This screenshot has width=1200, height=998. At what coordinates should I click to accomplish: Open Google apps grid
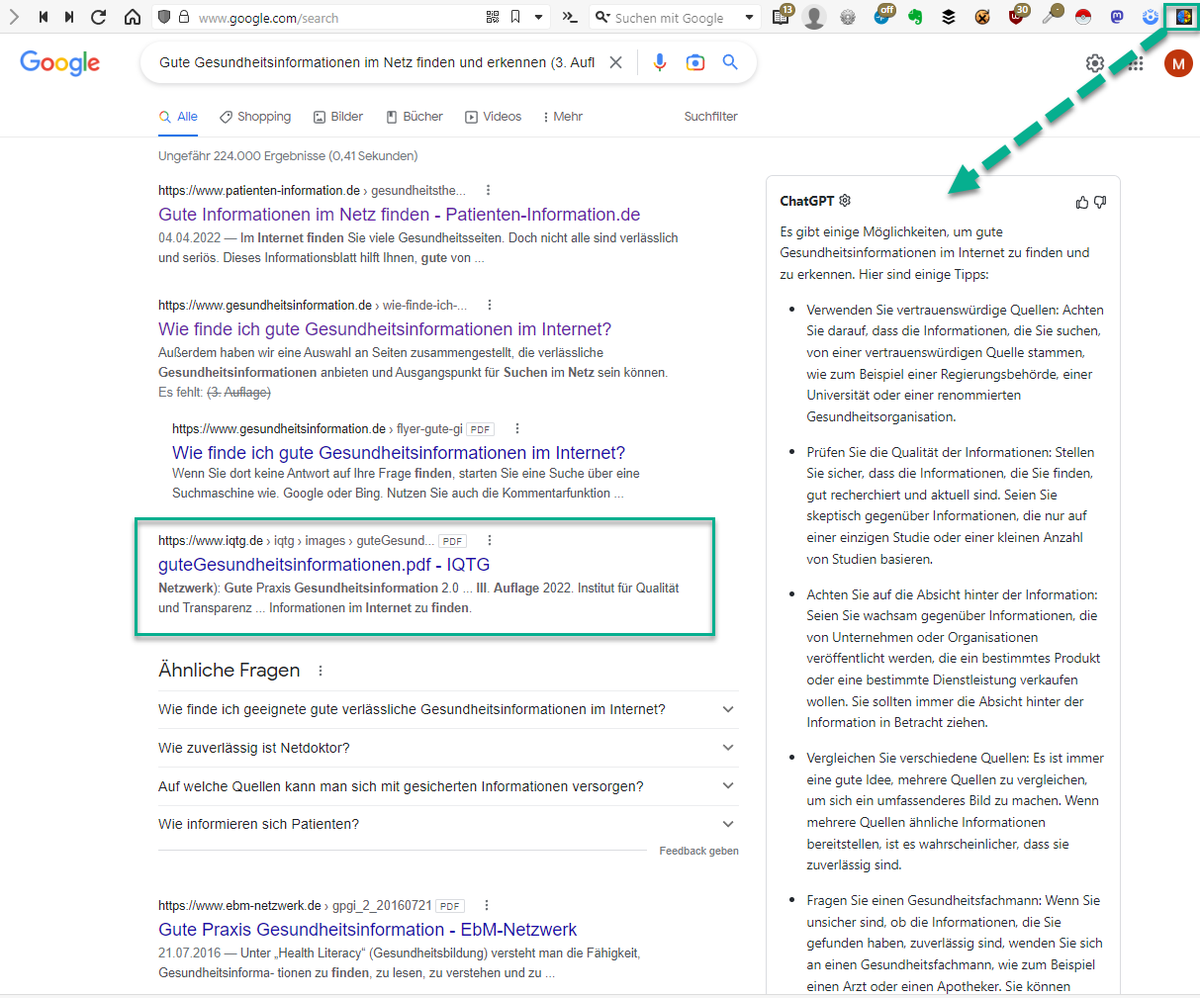tap(1136, 64)
